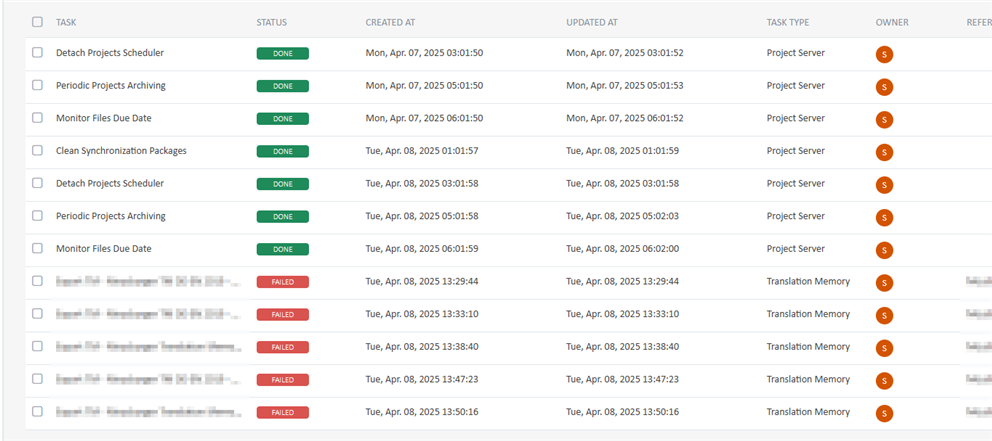Click updated time Tue, Apr. 08, 2025 06:02:00

tap(623, 249)
